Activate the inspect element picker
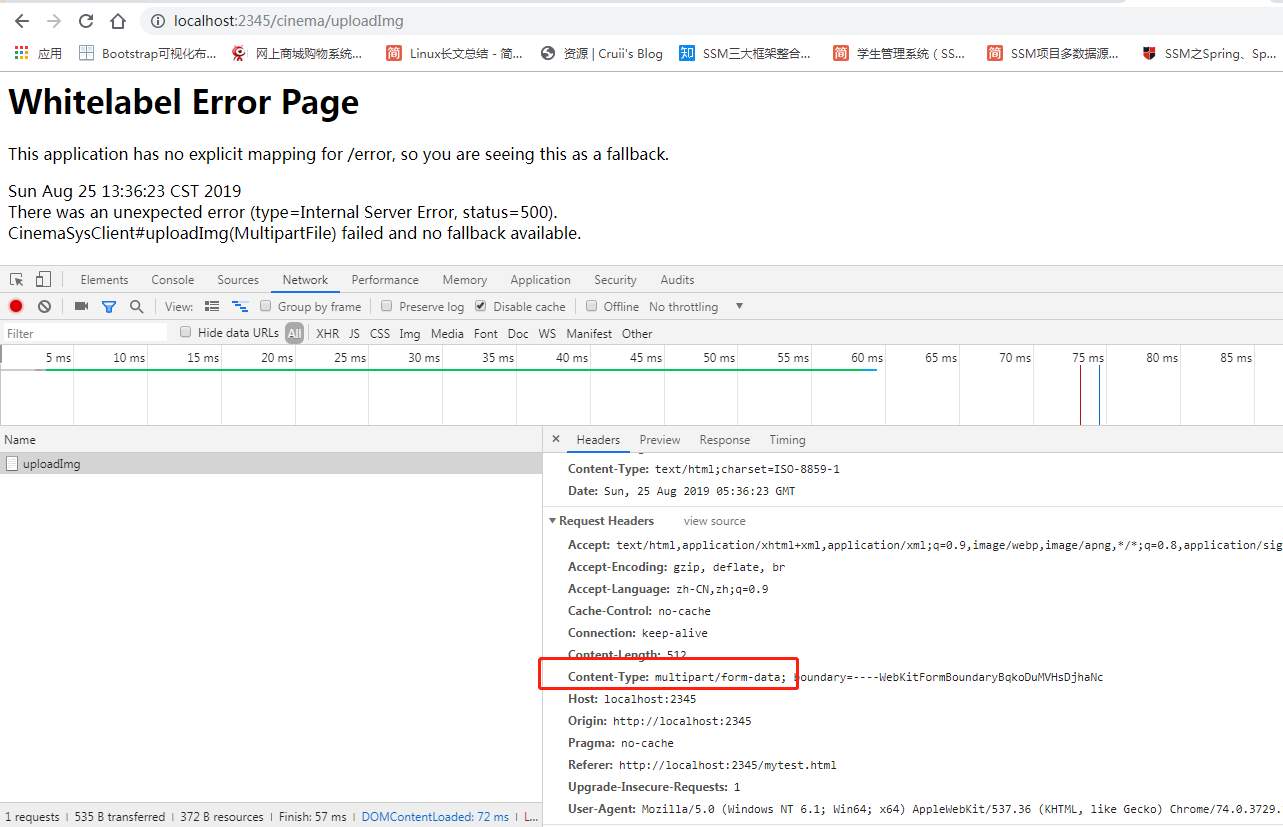Screen dimensions: 1283x827 [17, 280]
